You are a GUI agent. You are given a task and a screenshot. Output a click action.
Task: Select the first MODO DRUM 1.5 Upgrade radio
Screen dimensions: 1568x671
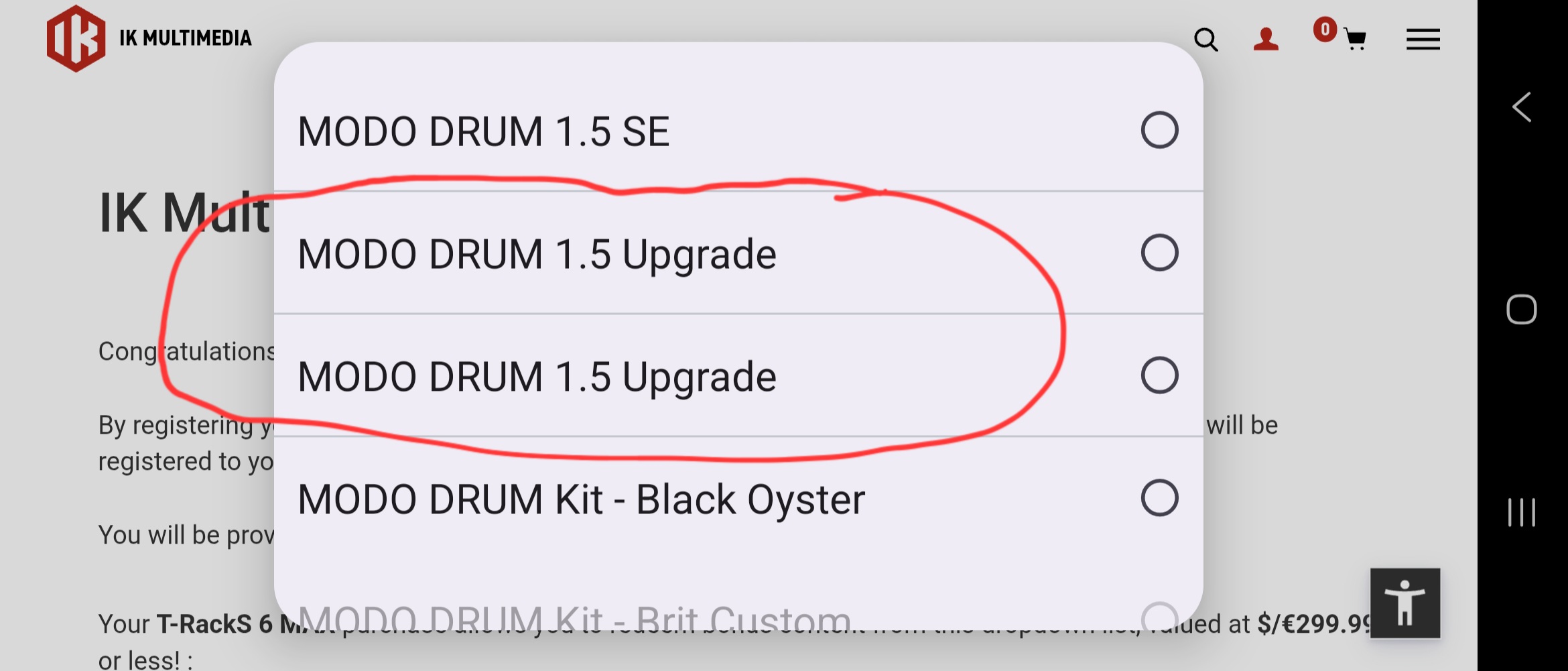click(1159, 253)
